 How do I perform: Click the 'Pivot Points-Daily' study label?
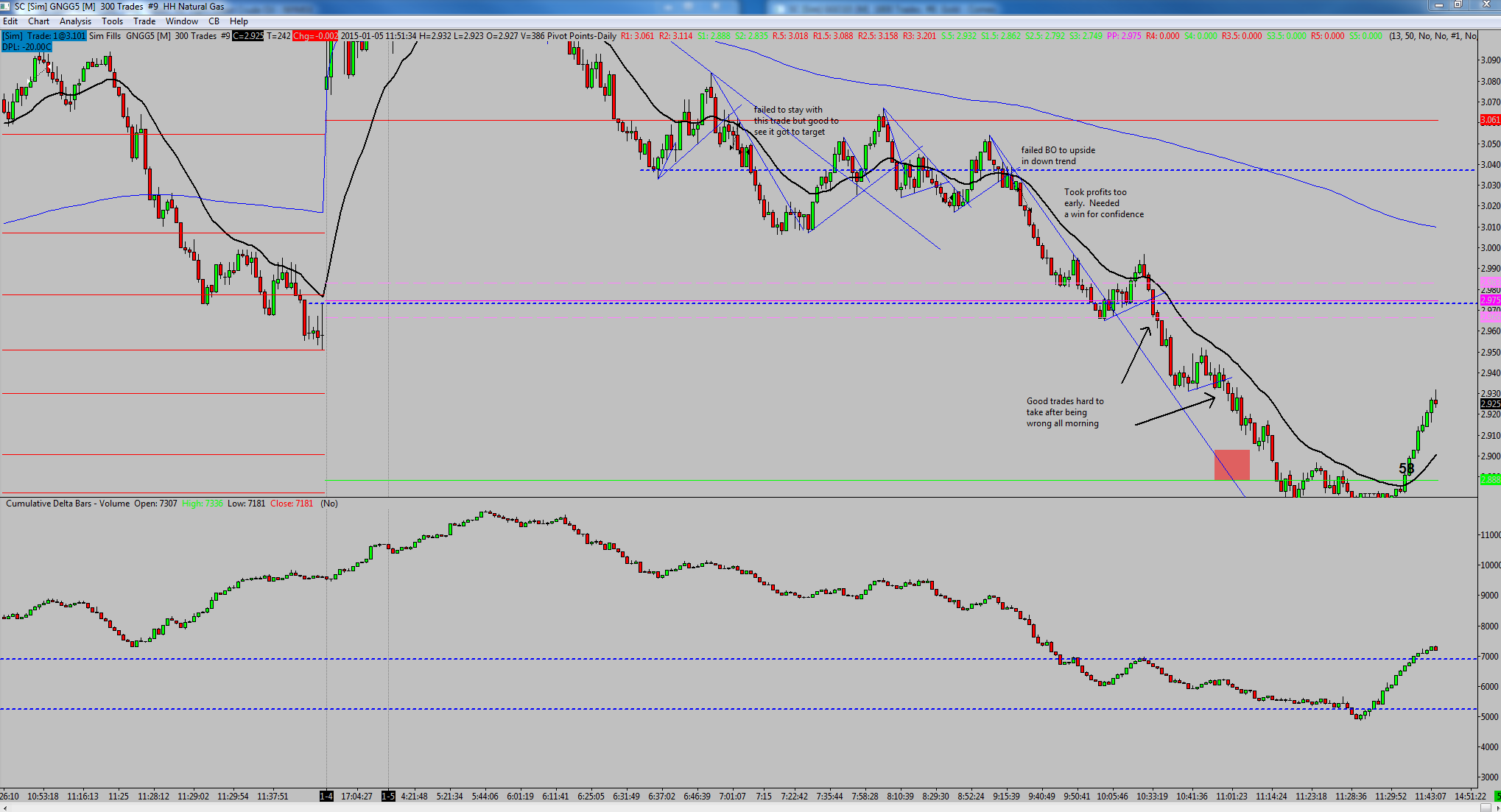pyautogui.click(x=582, y=36)
